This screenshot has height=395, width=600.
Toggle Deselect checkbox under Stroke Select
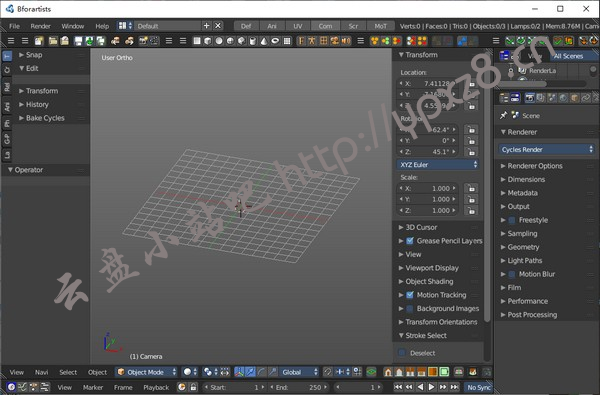click(402, 353)
